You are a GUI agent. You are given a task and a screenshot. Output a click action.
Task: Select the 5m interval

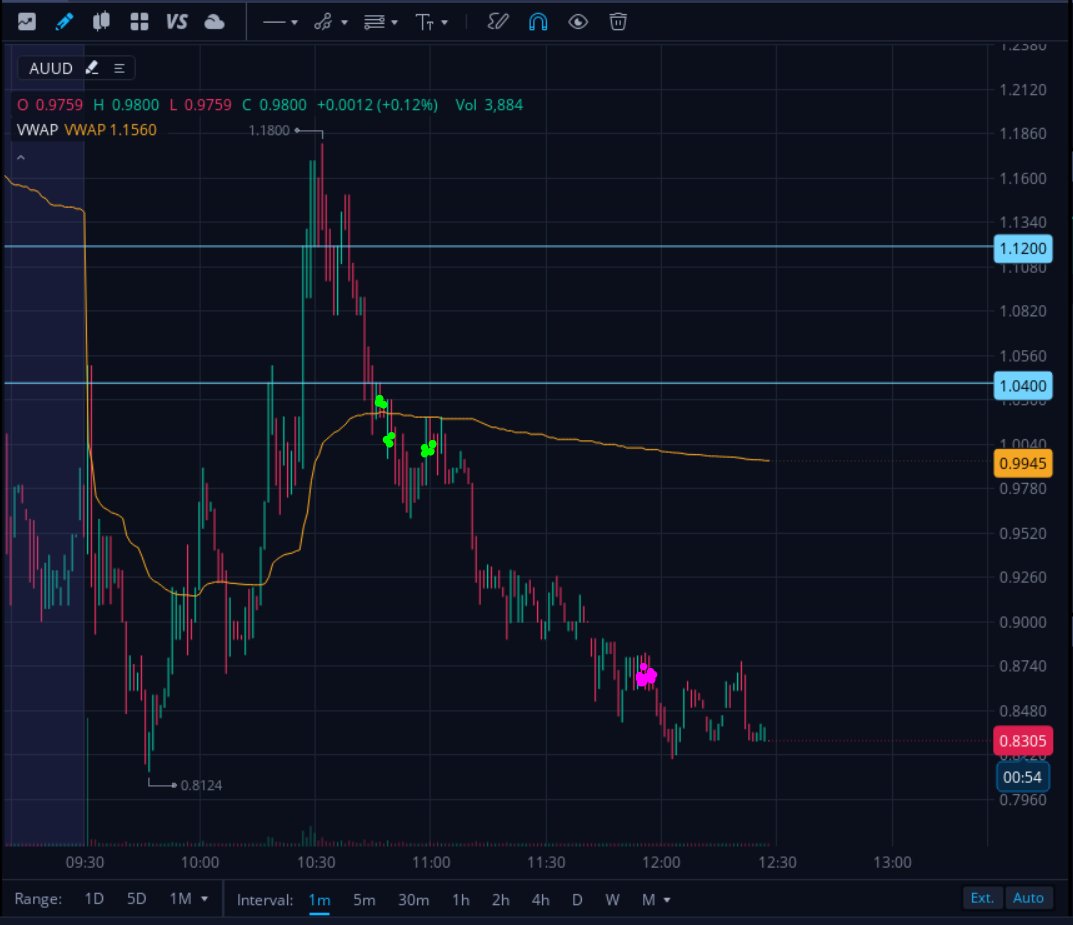(x=364, y=900)
